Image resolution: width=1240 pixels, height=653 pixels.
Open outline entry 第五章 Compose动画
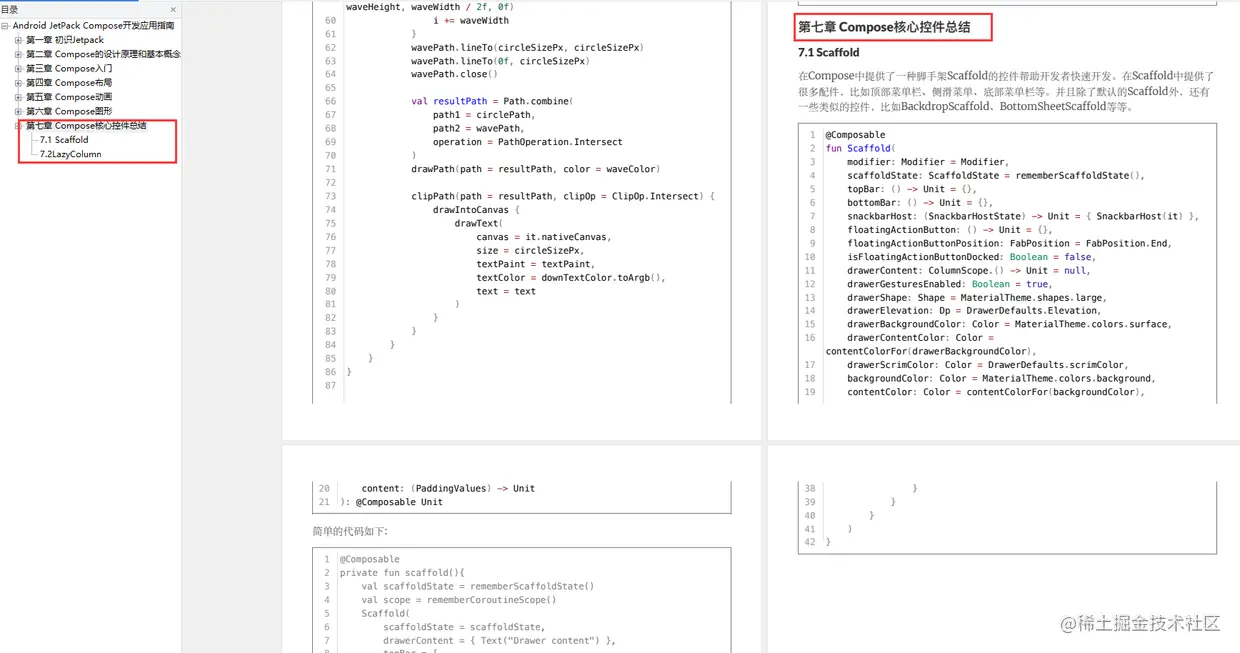pos(69,97)
